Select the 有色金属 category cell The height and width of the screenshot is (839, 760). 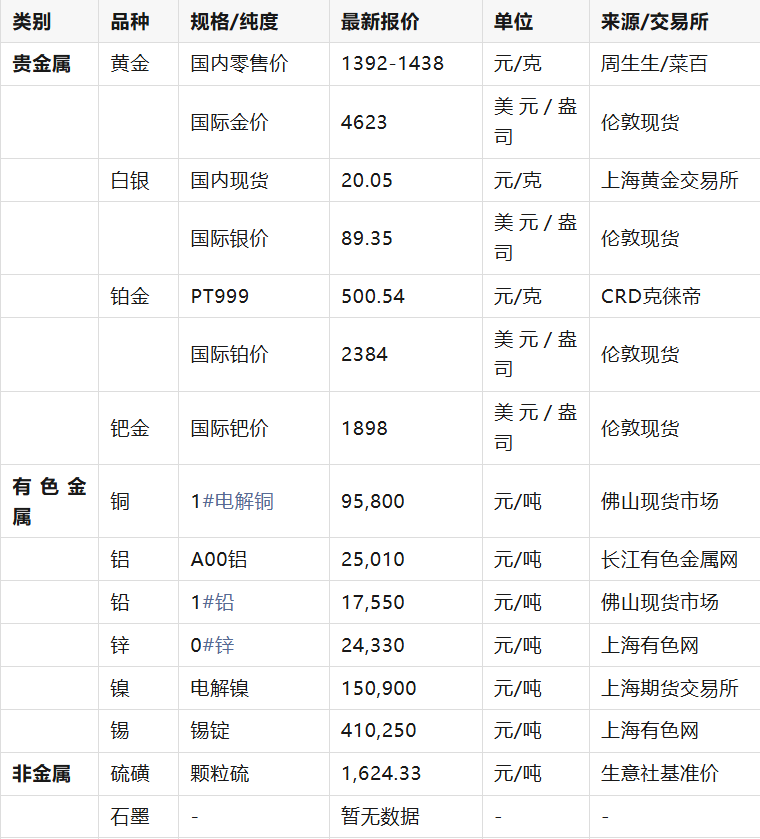click(x=49, y=501)
